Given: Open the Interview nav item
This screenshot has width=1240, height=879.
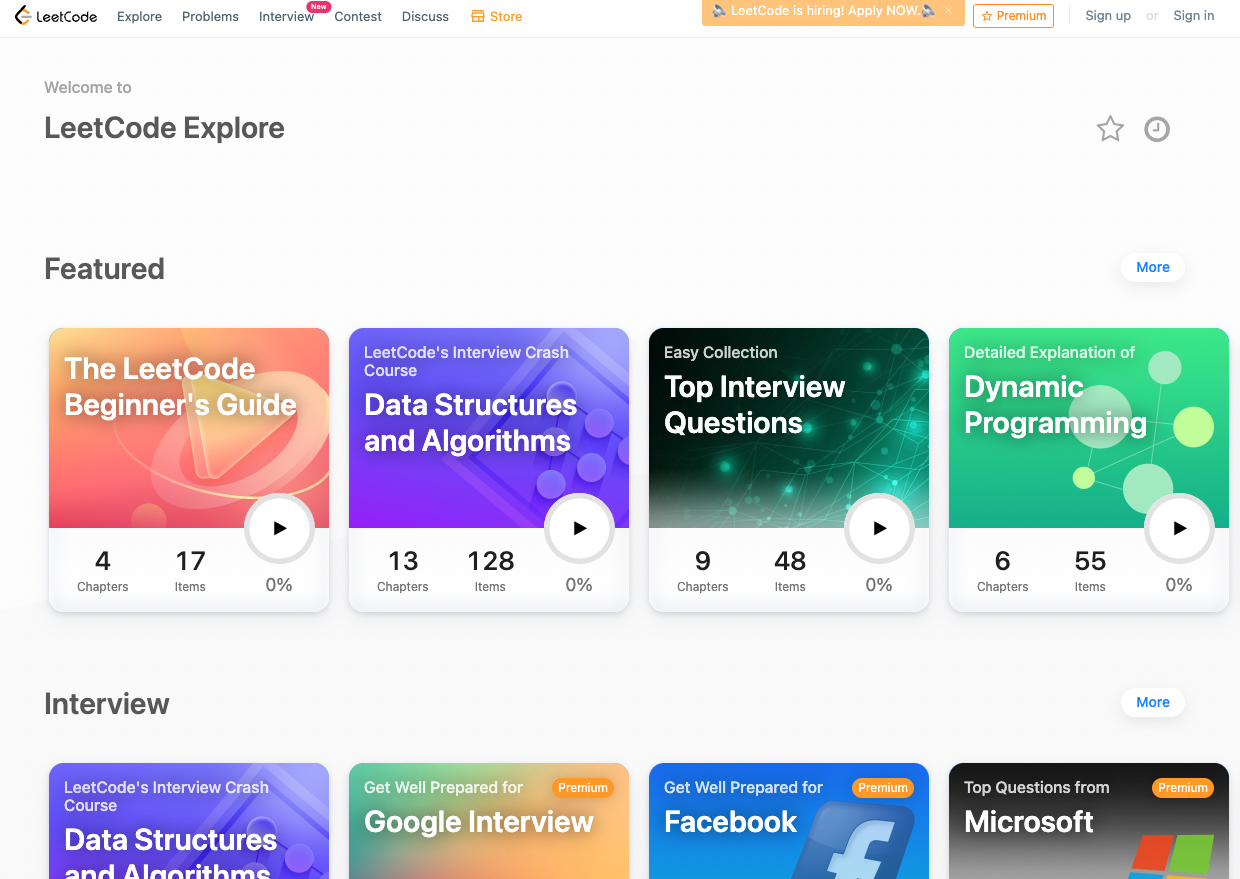Looking at the screenshot, I should 286,16.
